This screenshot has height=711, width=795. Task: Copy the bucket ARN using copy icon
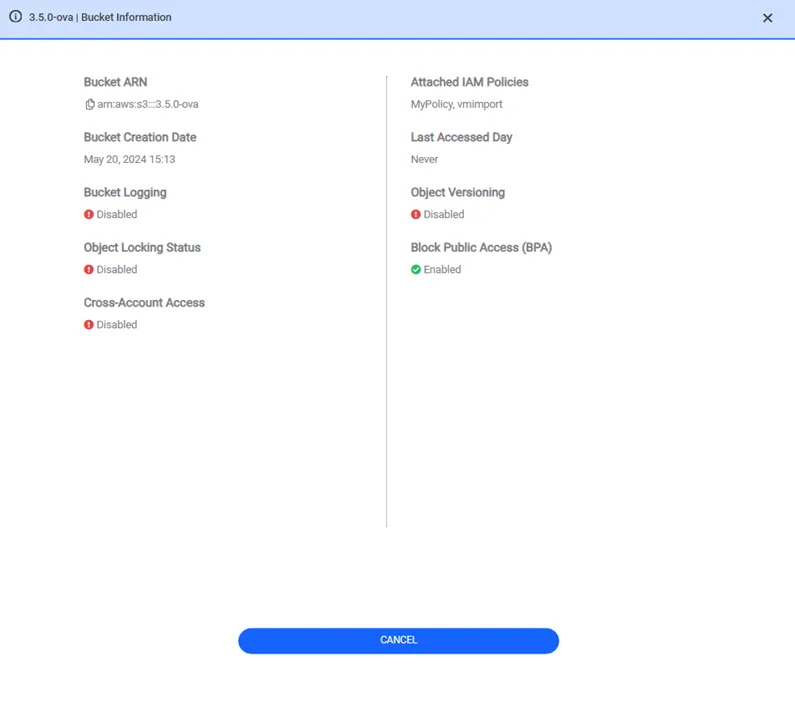pos(90,104)
